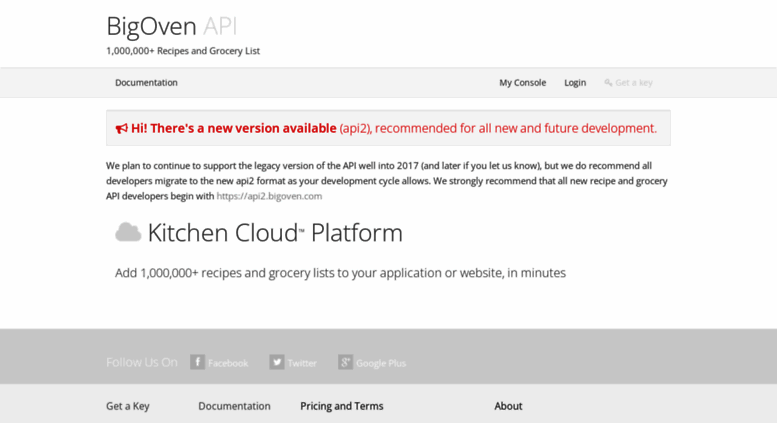Click the Facebook icon in footer
777x423 pixels.
(197, 362)
